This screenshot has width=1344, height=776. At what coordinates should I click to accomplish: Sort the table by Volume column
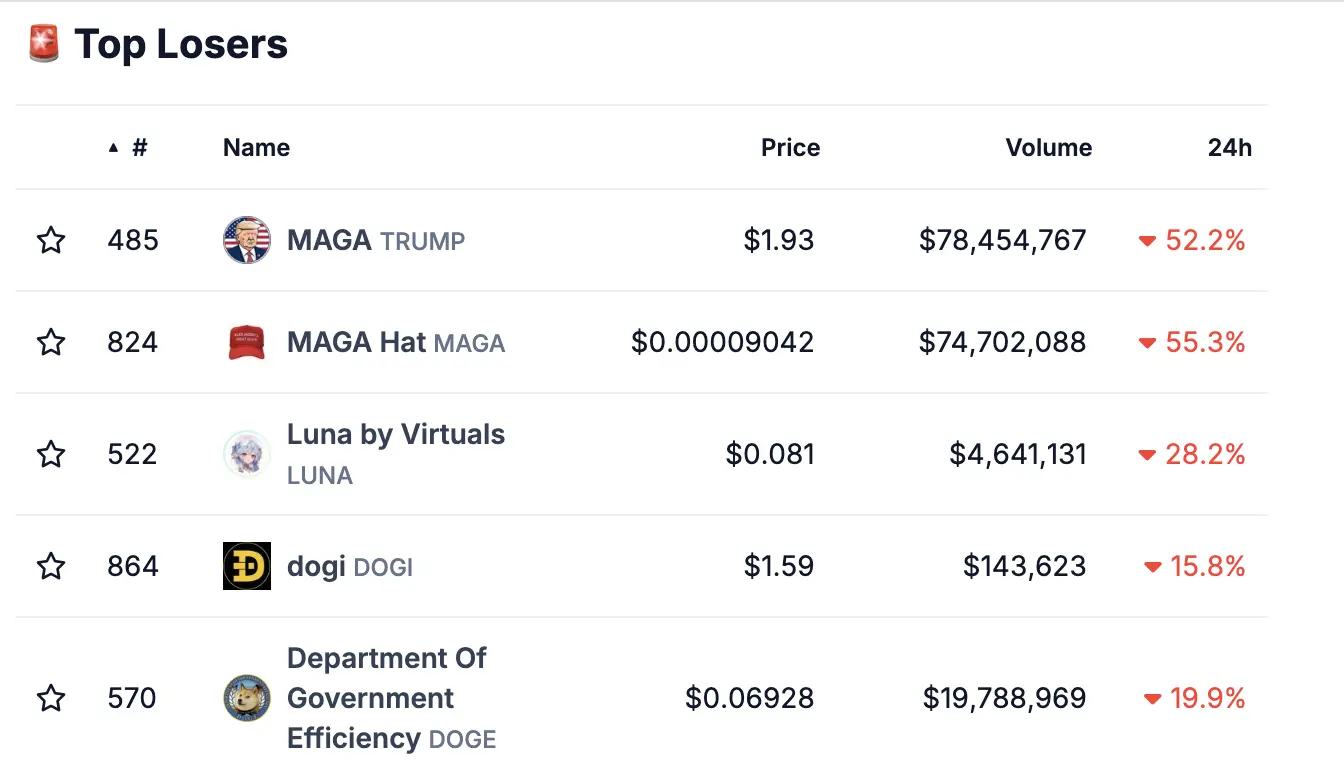tap(1048, 147)
